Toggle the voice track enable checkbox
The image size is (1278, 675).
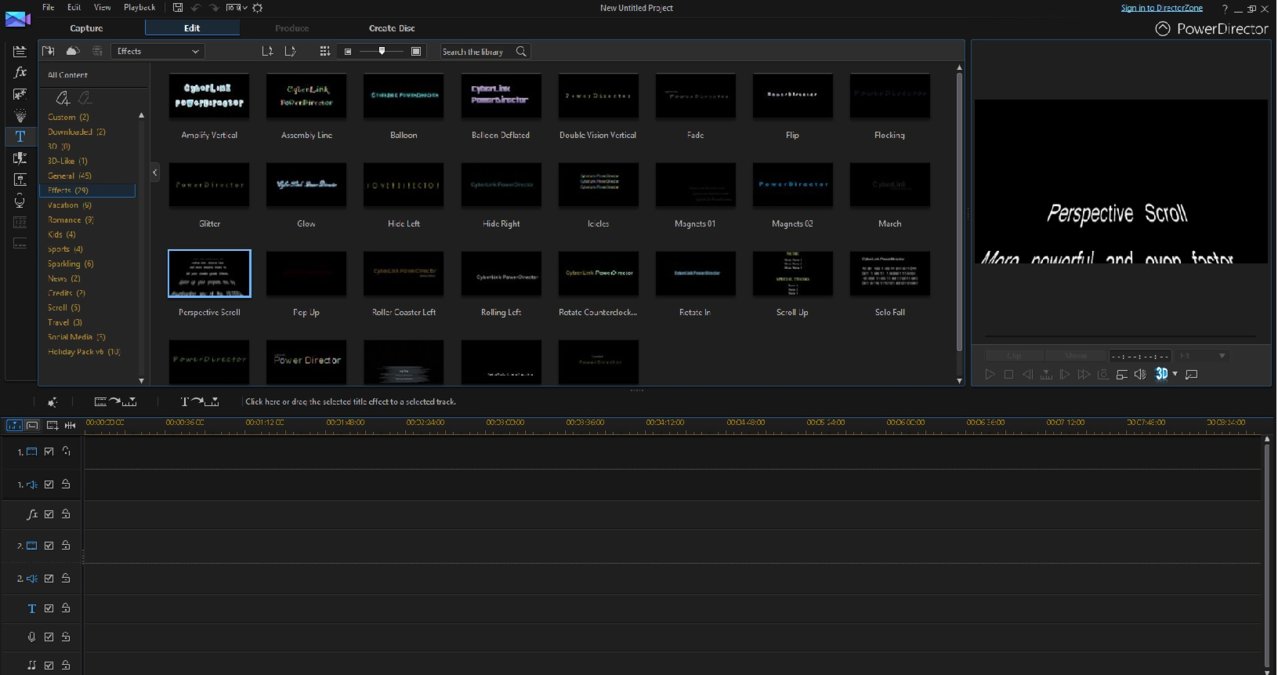point(48,636)
